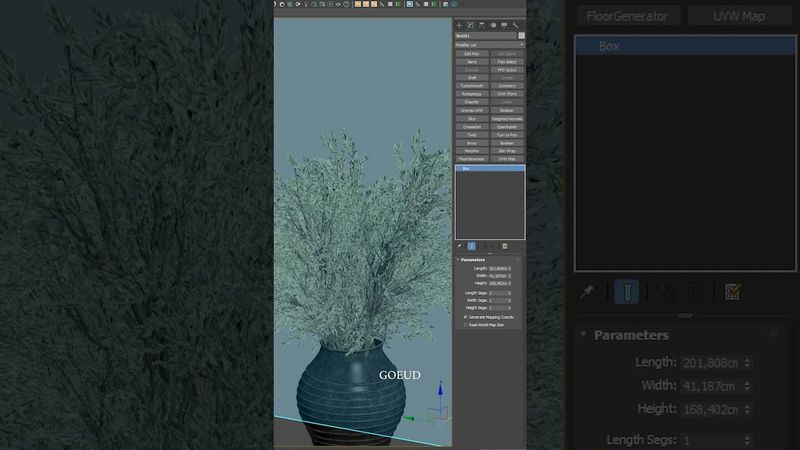Open Configure Modifier Sets icon

click(505, 245)
